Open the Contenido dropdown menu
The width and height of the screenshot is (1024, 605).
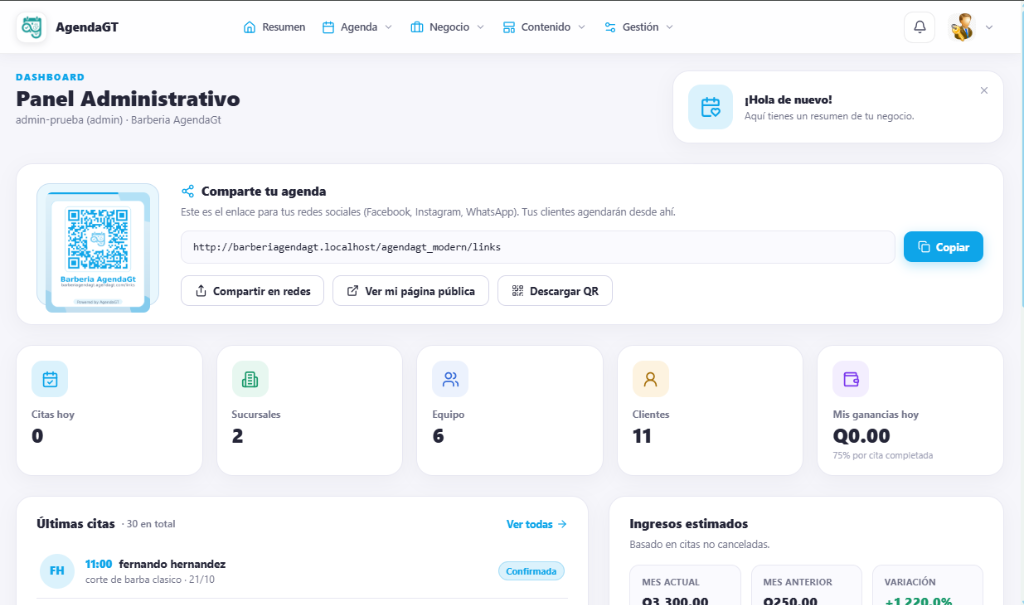click(544, 27)
